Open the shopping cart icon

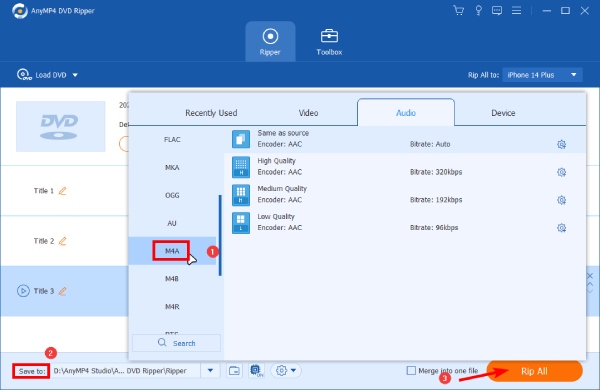[458, 10]
